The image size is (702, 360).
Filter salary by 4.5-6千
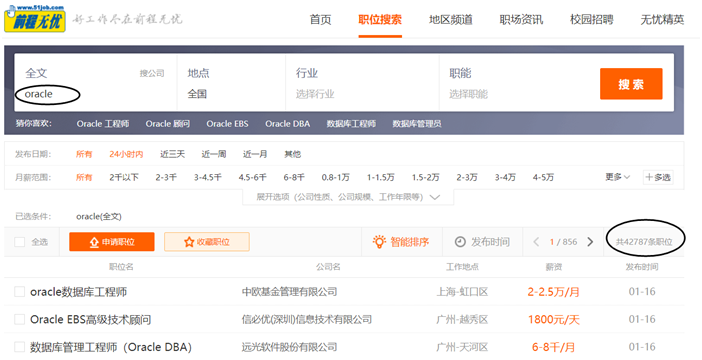[x=253, y=177]
